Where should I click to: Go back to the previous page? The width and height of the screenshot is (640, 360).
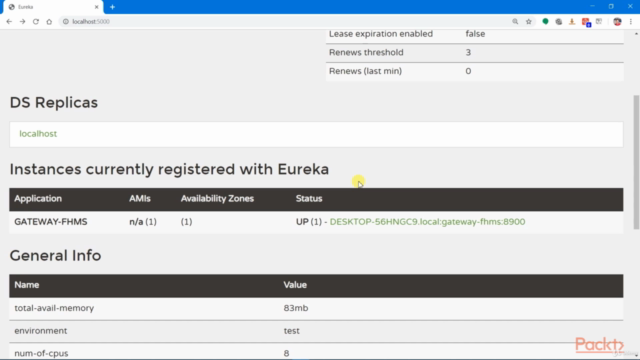tap(9, 22)
